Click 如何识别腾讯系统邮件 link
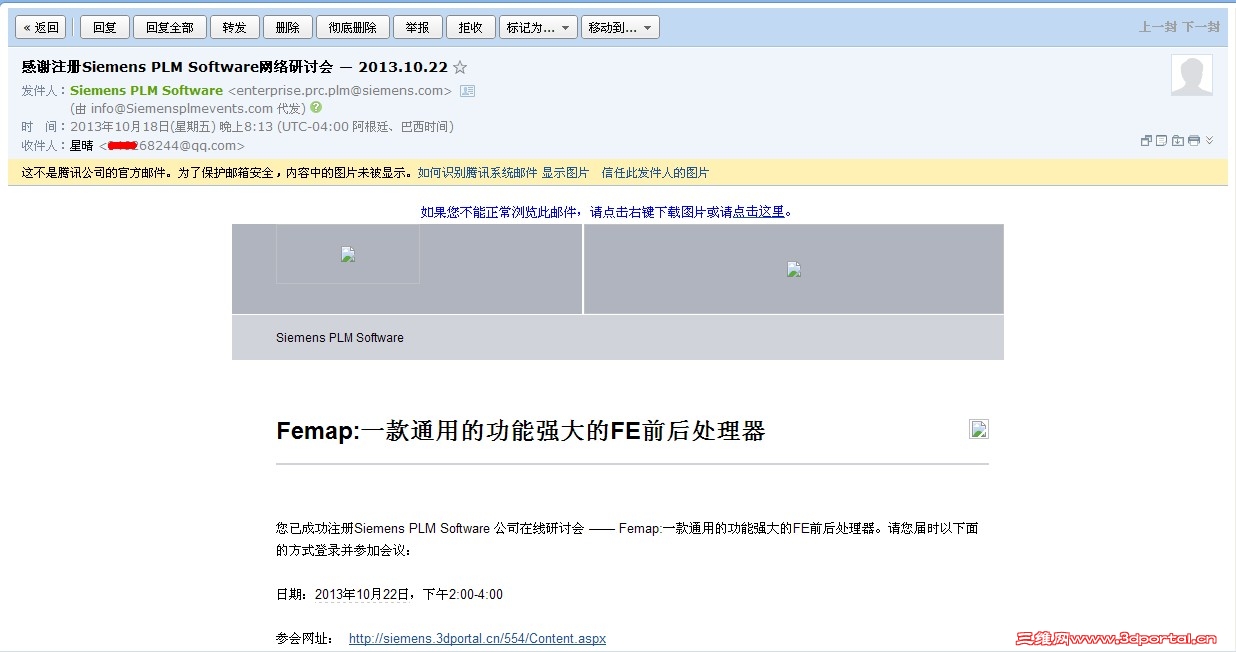The width and height of the screenshot is (1236, 652). tap(477, 173)
